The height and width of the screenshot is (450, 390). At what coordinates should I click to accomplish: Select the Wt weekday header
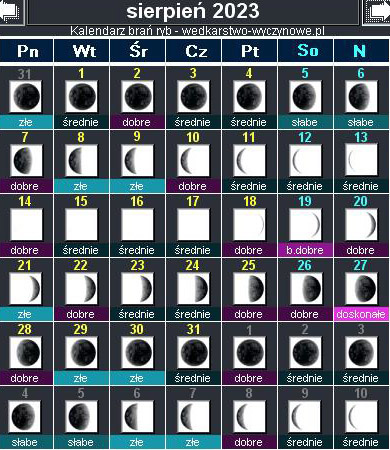pos(82,51)
